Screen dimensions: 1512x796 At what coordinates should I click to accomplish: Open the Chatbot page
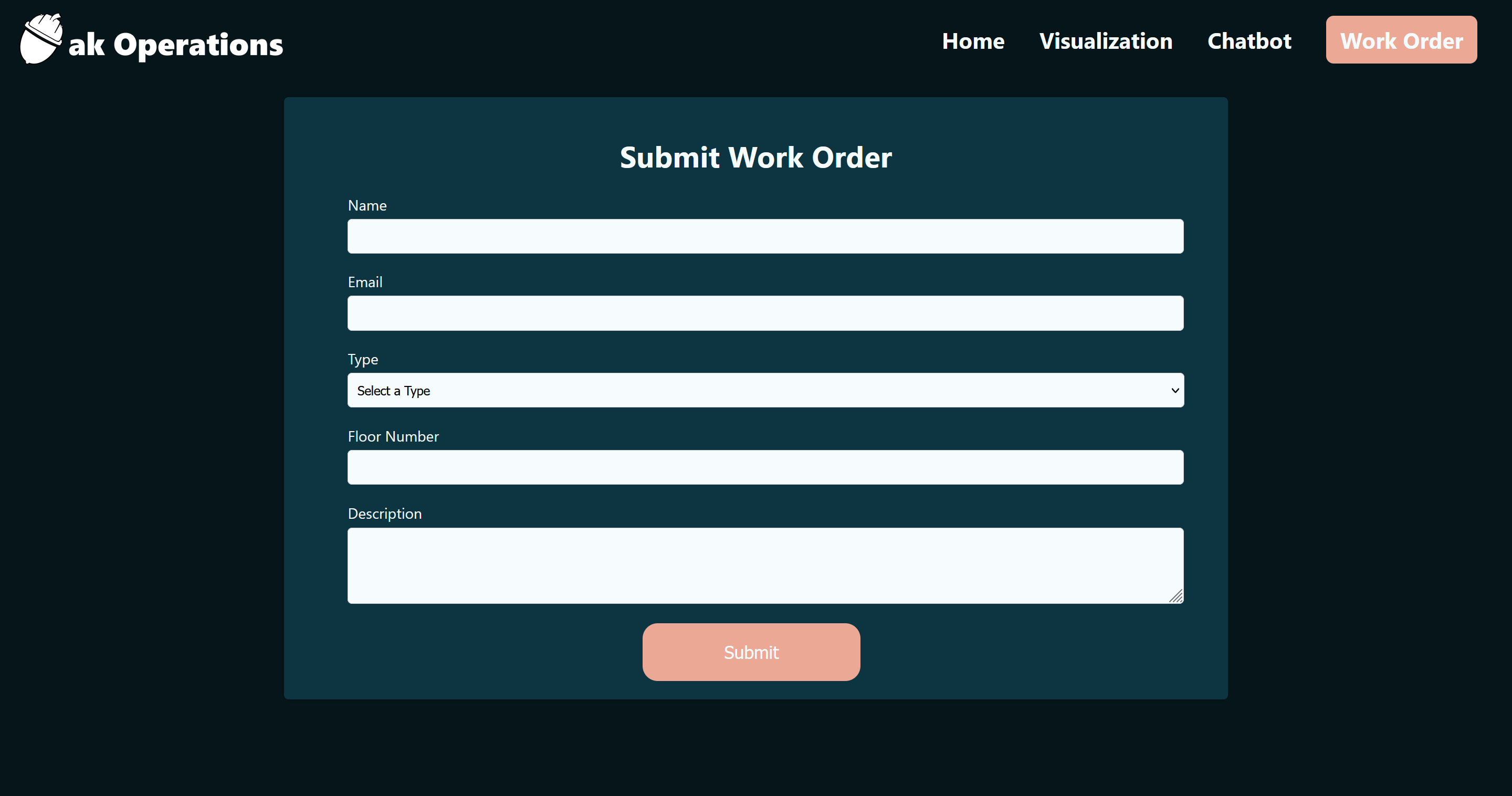point(1248,41)
